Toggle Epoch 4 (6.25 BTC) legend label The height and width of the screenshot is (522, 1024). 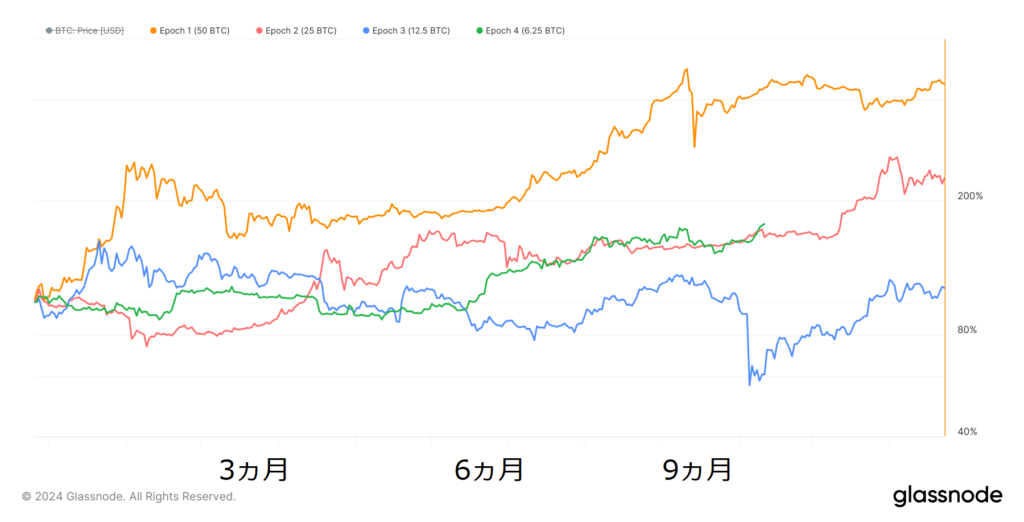(520, 31)
